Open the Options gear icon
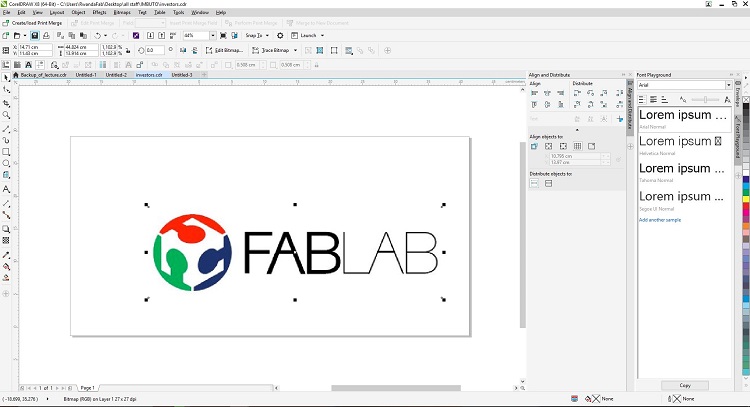750x407 pixels. coord(280,35)
